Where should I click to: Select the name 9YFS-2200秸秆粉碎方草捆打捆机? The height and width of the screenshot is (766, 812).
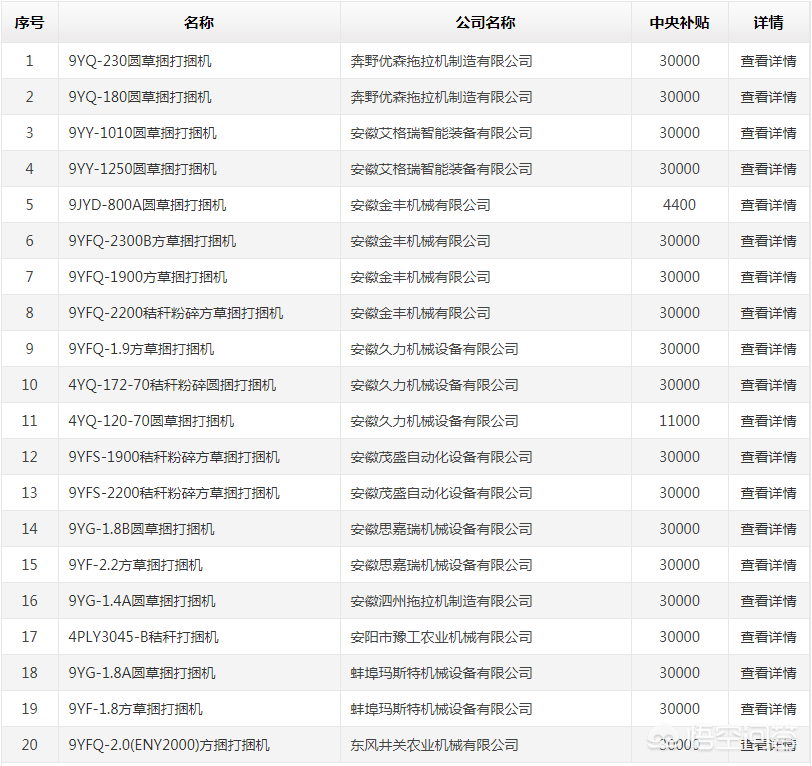pyautogui.click(x=174, y=493)
